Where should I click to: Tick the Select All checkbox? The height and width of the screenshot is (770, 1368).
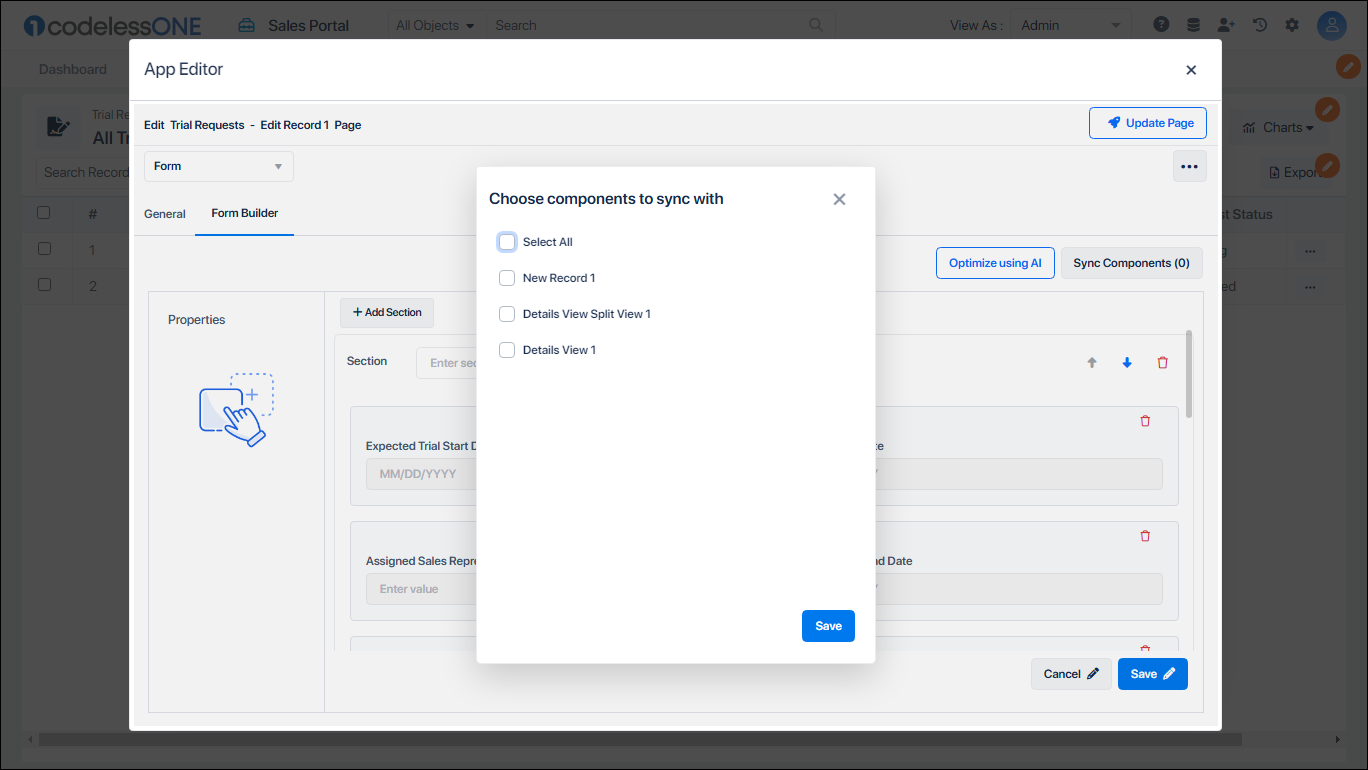[x=507, y=242]
